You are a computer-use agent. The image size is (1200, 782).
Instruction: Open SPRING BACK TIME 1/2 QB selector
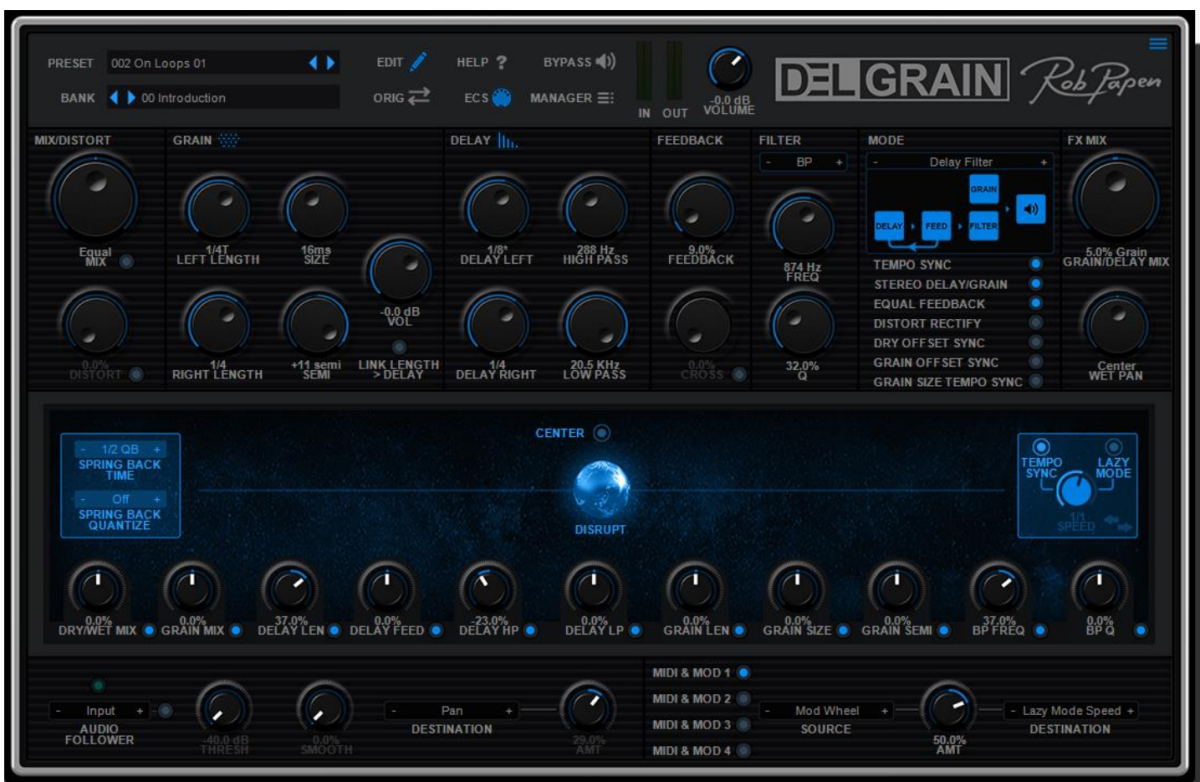119,450
